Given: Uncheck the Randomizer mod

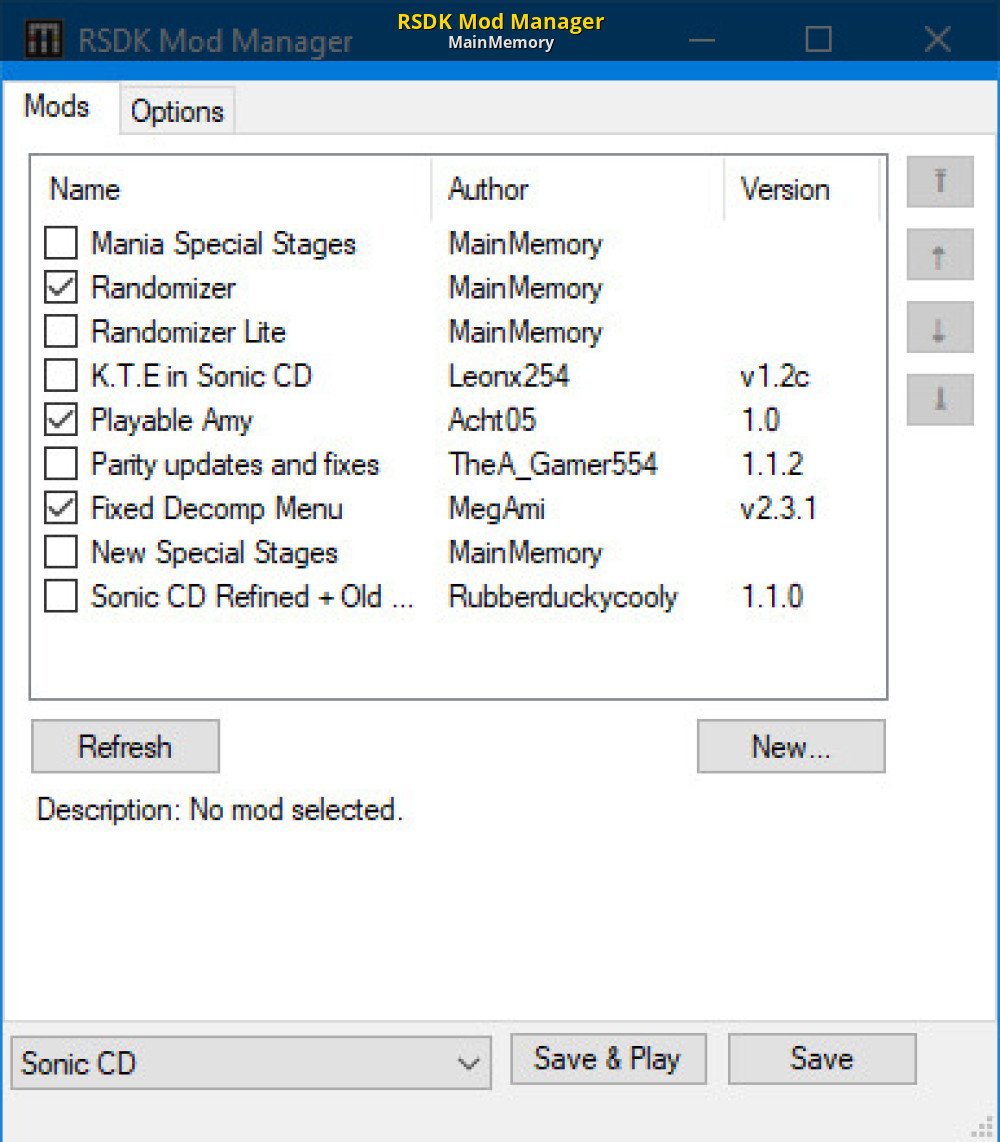Looking at the screenshot, I should pos(61,288).
